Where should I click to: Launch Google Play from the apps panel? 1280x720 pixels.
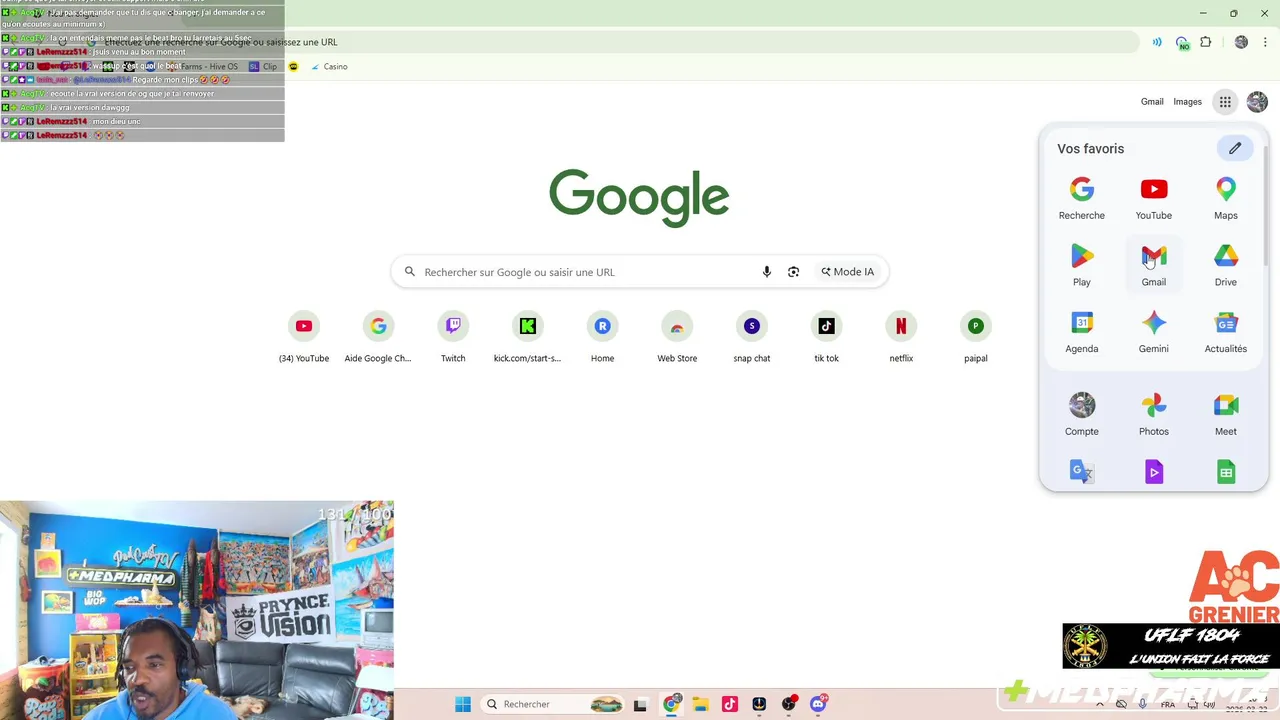(1081, 266)
